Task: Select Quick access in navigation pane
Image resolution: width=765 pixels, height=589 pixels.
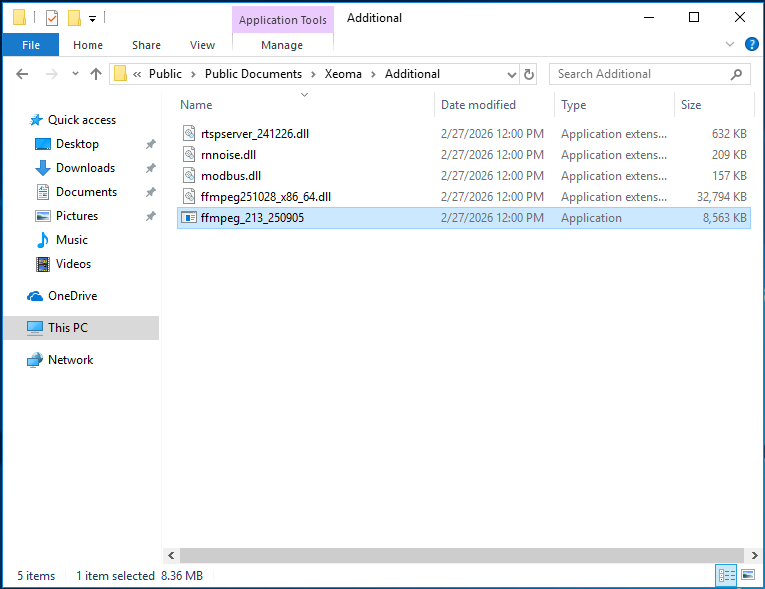Action: coord(81,120)
